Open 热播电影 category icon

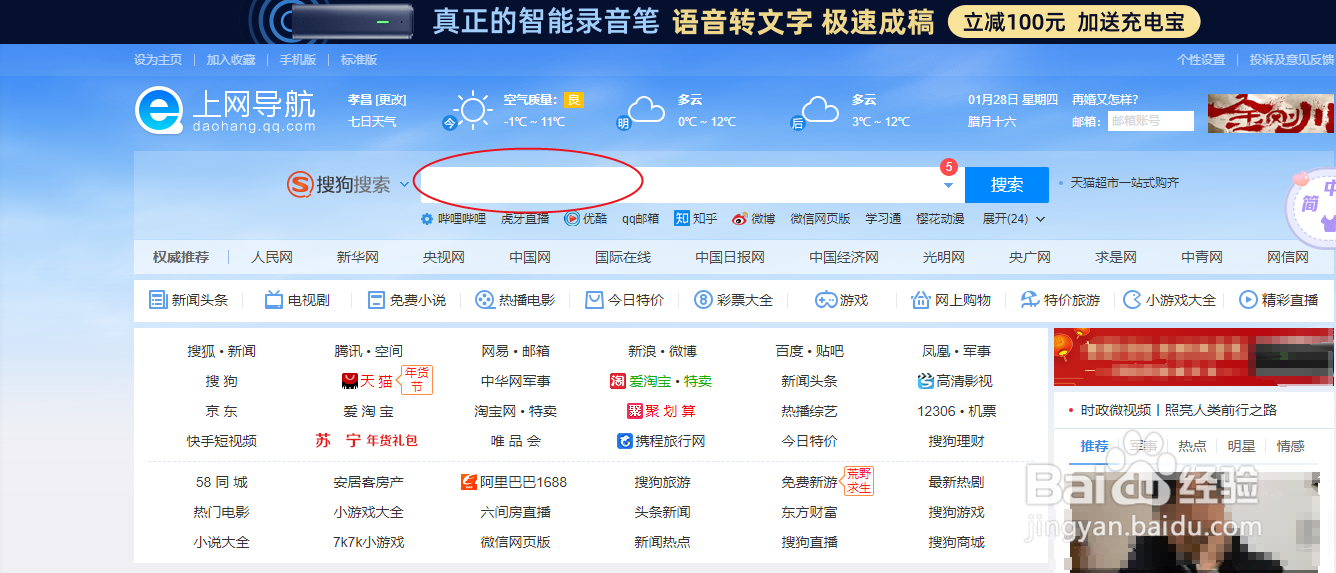[484, 300]
